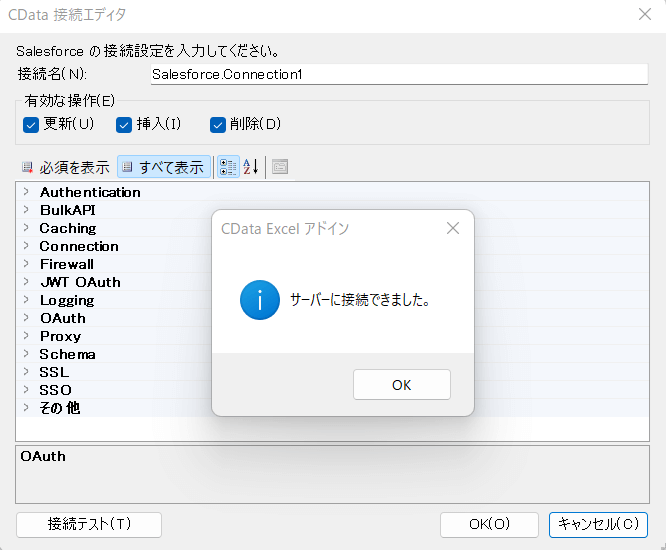Click the 接続テスト(T) button
This screenshot has width=666, height=550.
click(x=89, y=525)
